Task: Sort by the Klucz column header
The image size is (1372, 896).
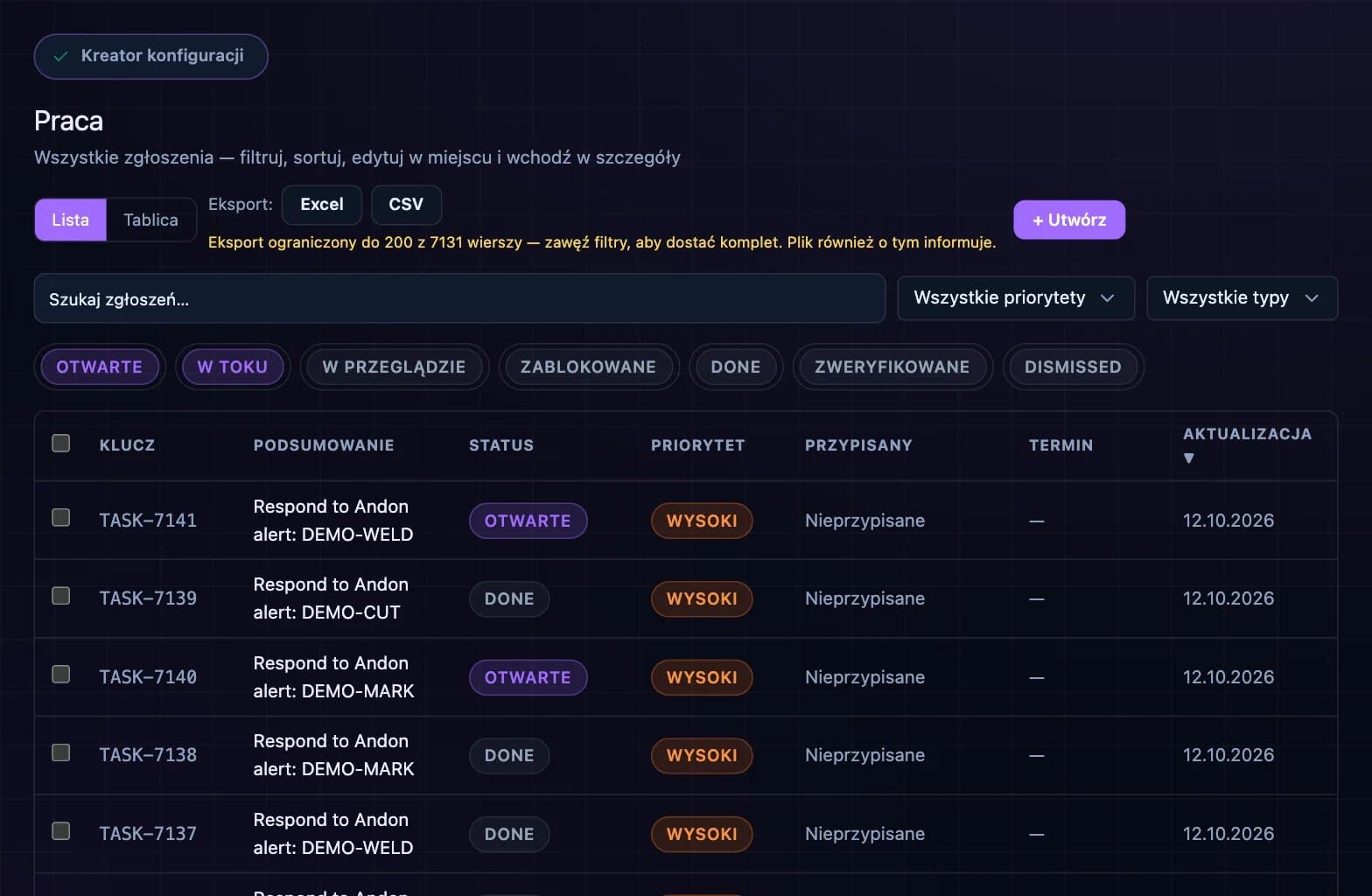Action: click(127, 445)
